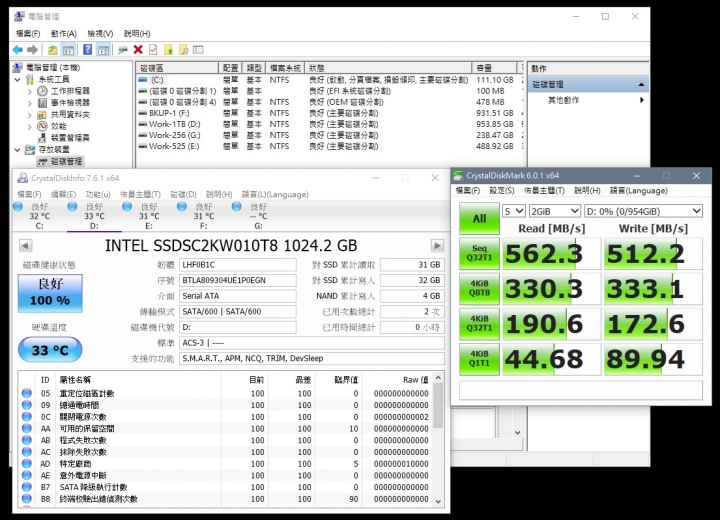The width and height of the screenshot is (720, 520).
Task: Run the 4KiB Q8T8 test button
Action: click(x=479, y=288)
